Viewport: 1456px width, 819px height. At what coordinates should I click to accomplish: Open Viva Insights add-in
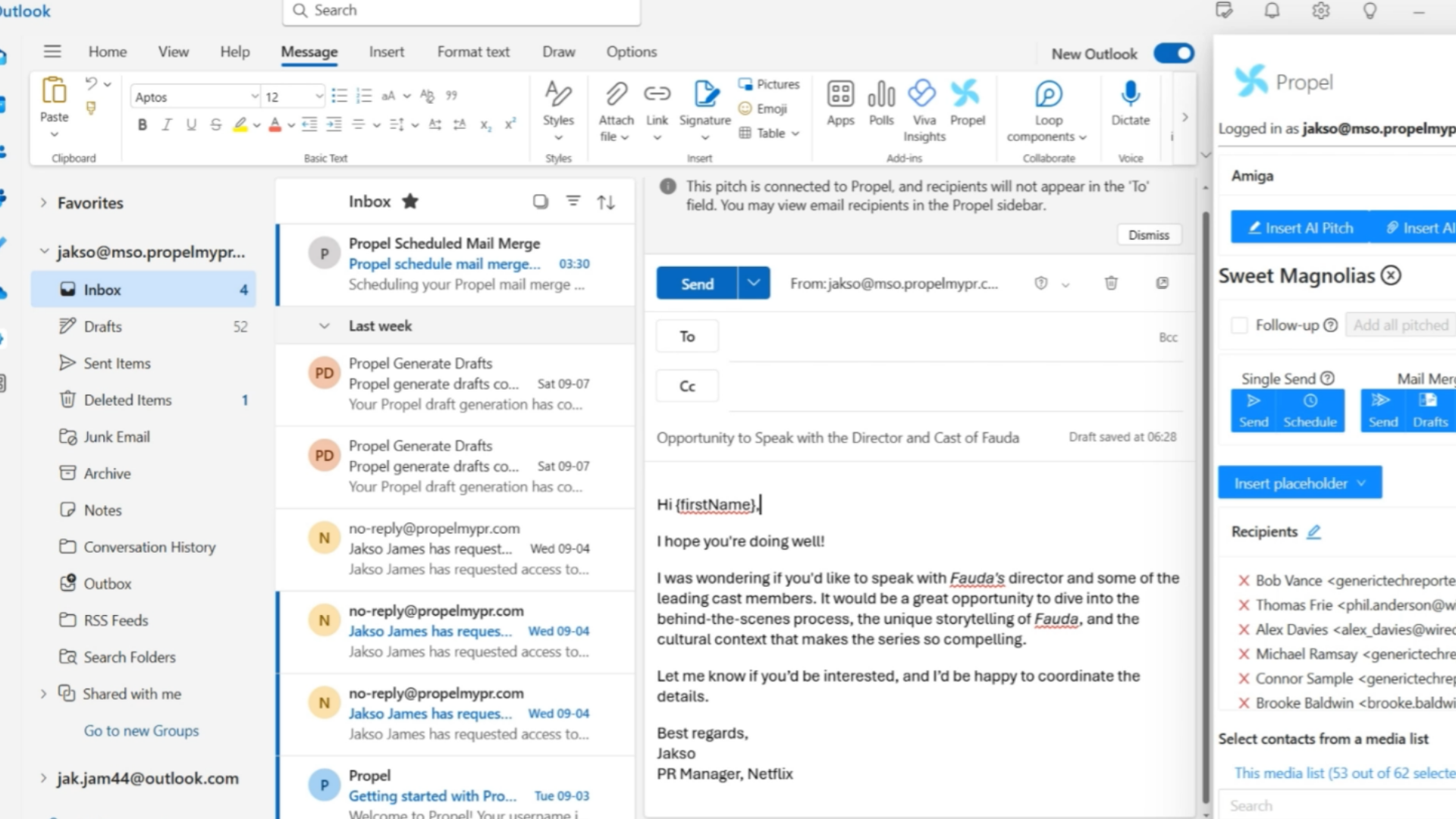coord(923,94)
